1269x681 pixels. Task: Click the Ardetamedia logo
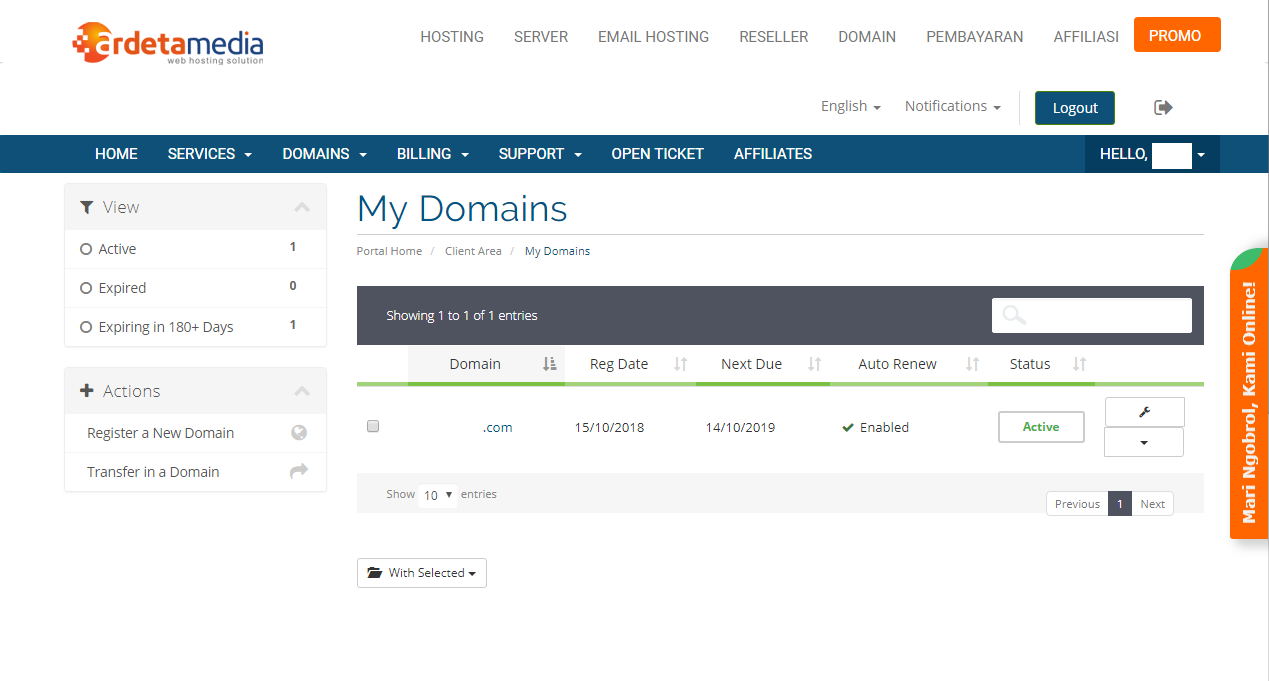coord(168,42)
